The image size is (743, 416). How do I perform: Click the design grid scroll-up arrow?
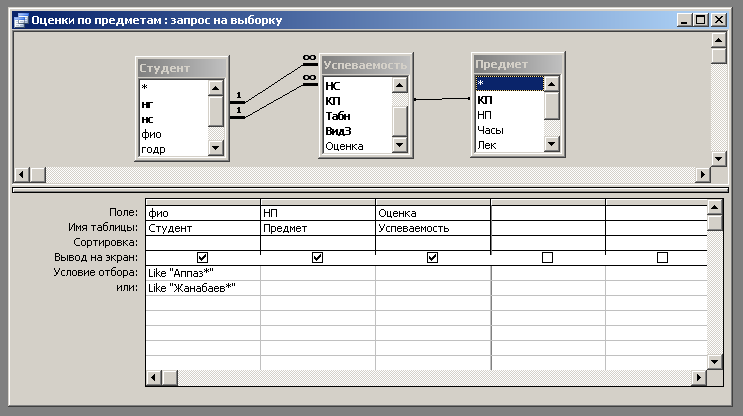tap(715, 207)
